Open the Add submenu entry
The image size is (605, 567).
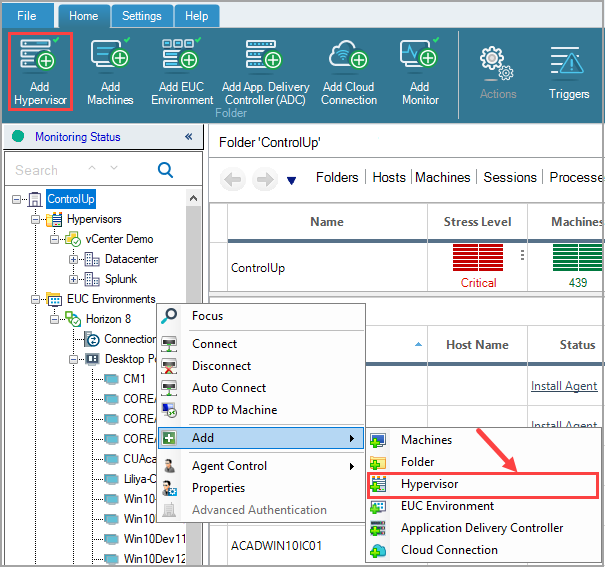(x=261, y=438)
